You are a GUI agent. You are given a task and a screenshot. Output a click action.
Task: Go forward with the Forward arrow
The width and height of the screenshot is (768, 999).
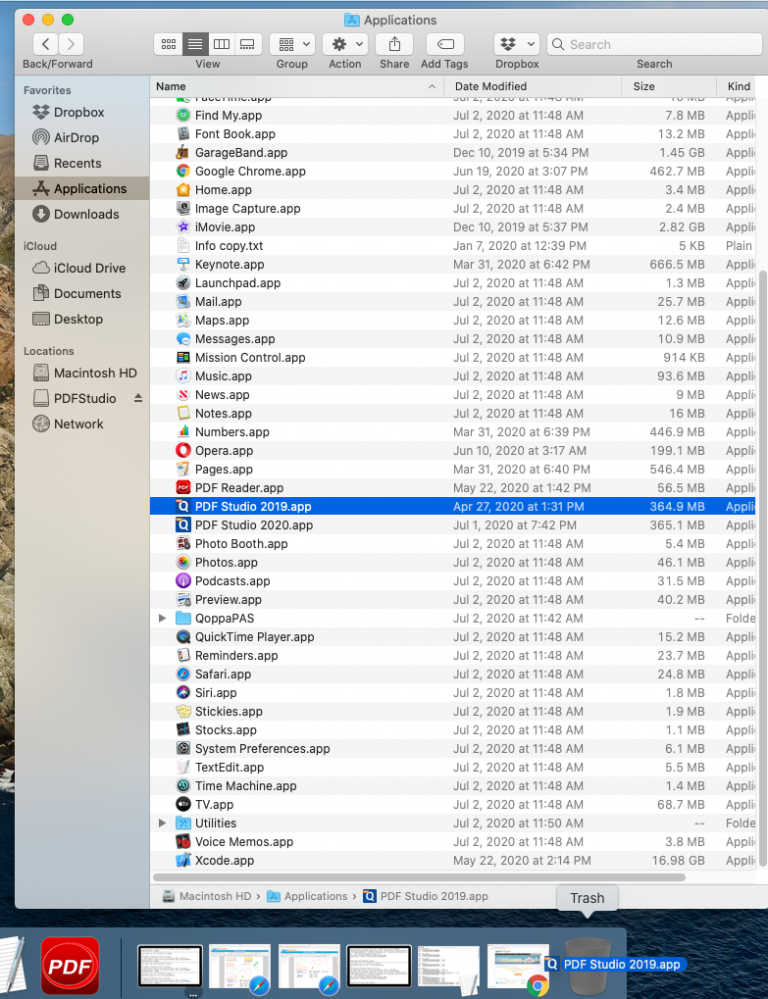pos(71,44)
